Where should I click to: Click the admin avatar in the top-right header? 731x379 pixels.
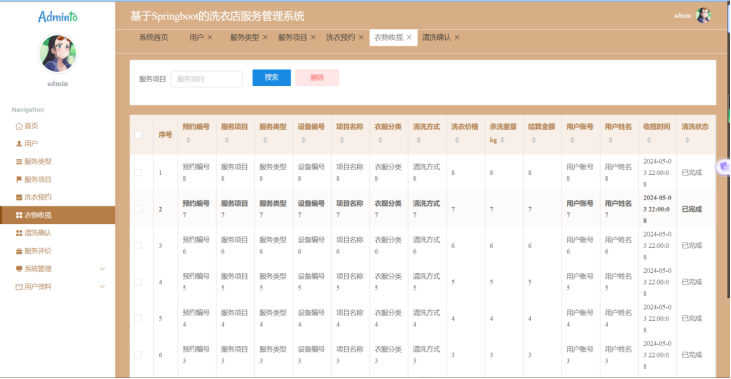[x=703, y=15]
